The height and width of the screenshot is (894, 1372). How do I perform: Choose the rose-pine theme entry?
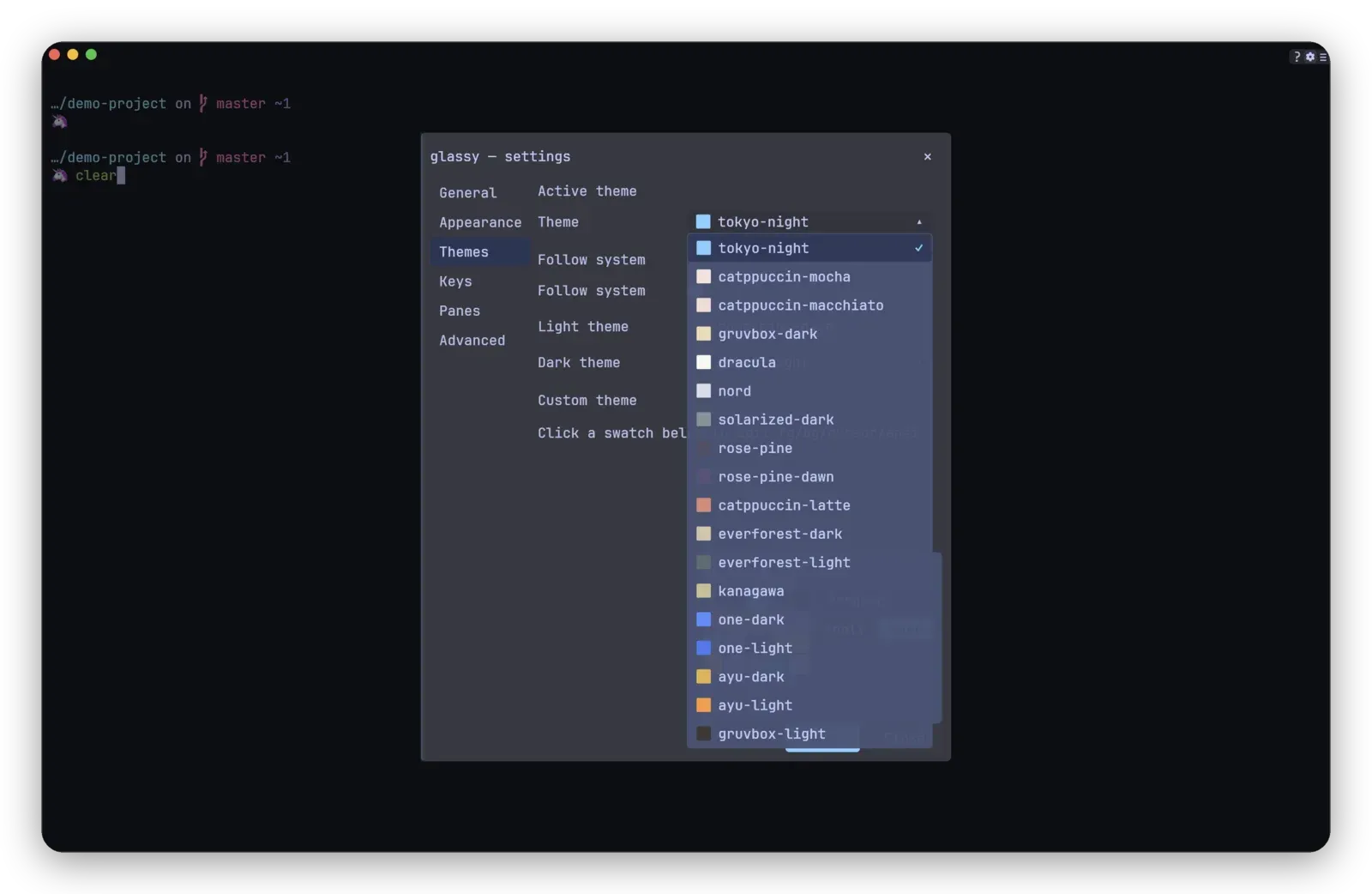(x=809, y=448)
